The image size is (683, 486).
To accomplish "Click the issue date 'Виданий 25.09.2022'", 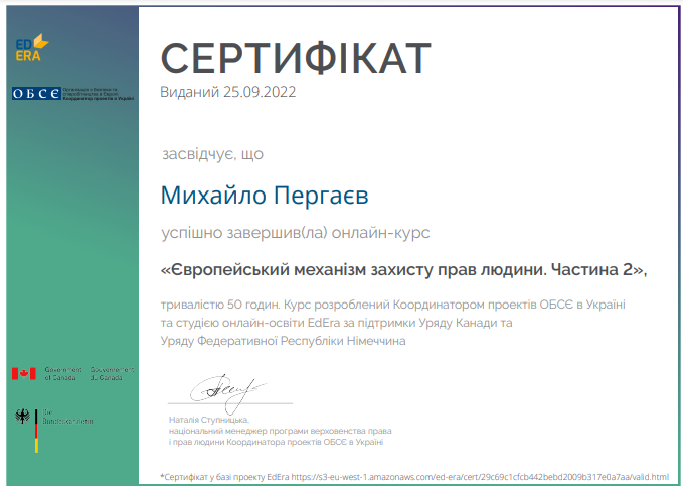I will pos(228,92).
